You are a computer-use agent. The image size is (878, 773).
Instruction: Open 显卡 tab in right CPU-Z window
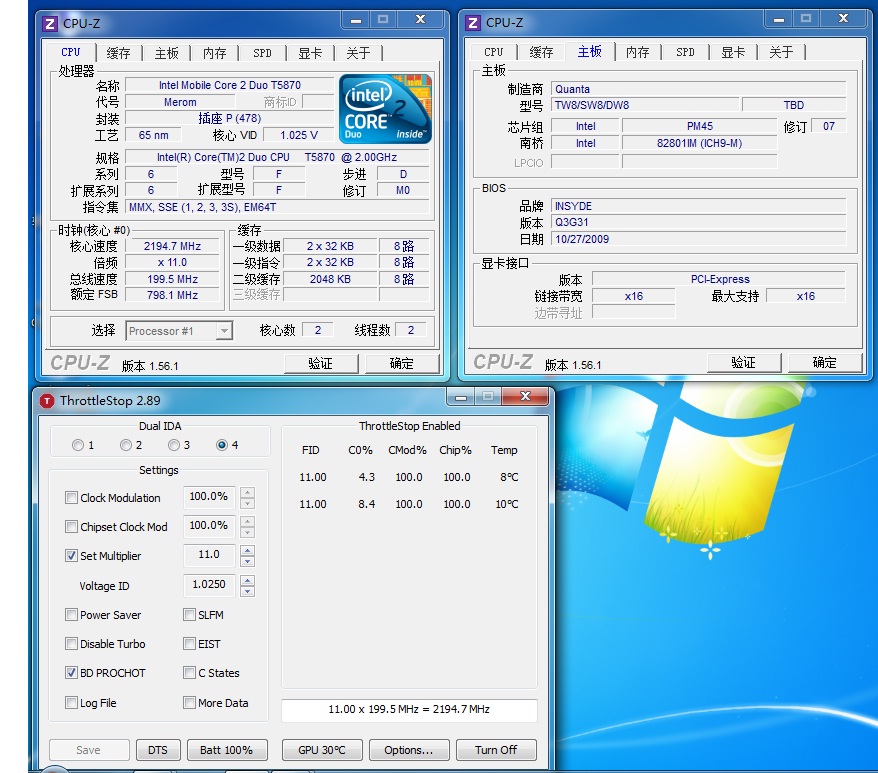[734, 52]
